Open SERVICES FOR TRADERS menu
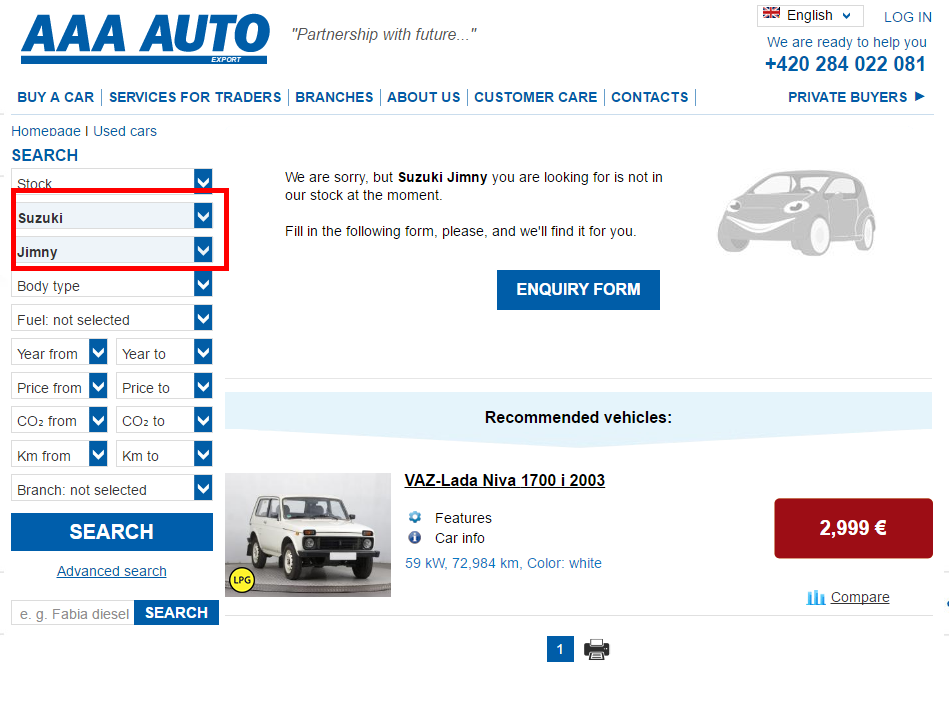Screen dimensions: 949x715 [x=195, y=97]
